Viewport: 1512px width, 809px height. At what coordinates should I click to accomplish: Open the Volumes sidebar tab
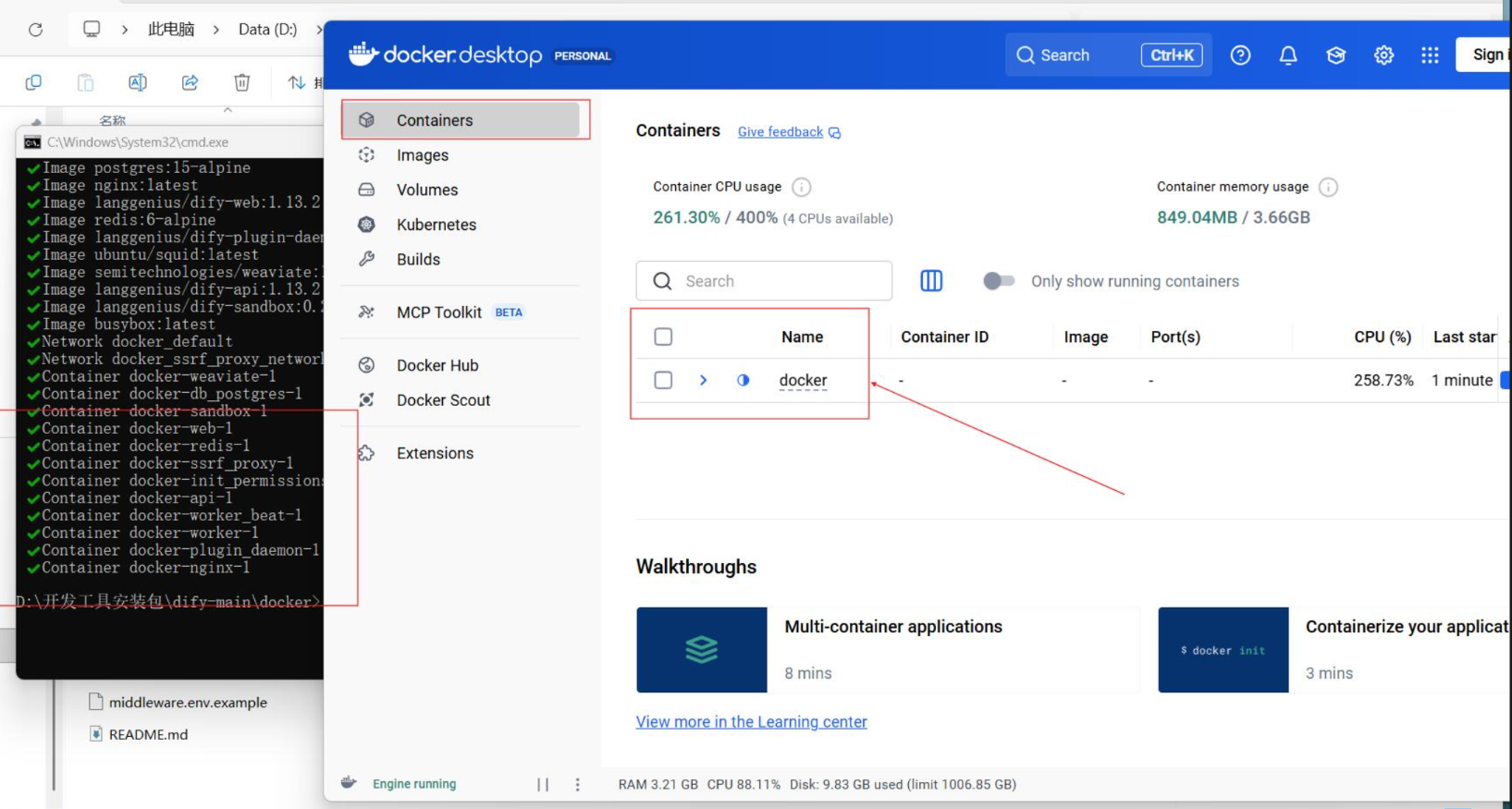point(462,190)
